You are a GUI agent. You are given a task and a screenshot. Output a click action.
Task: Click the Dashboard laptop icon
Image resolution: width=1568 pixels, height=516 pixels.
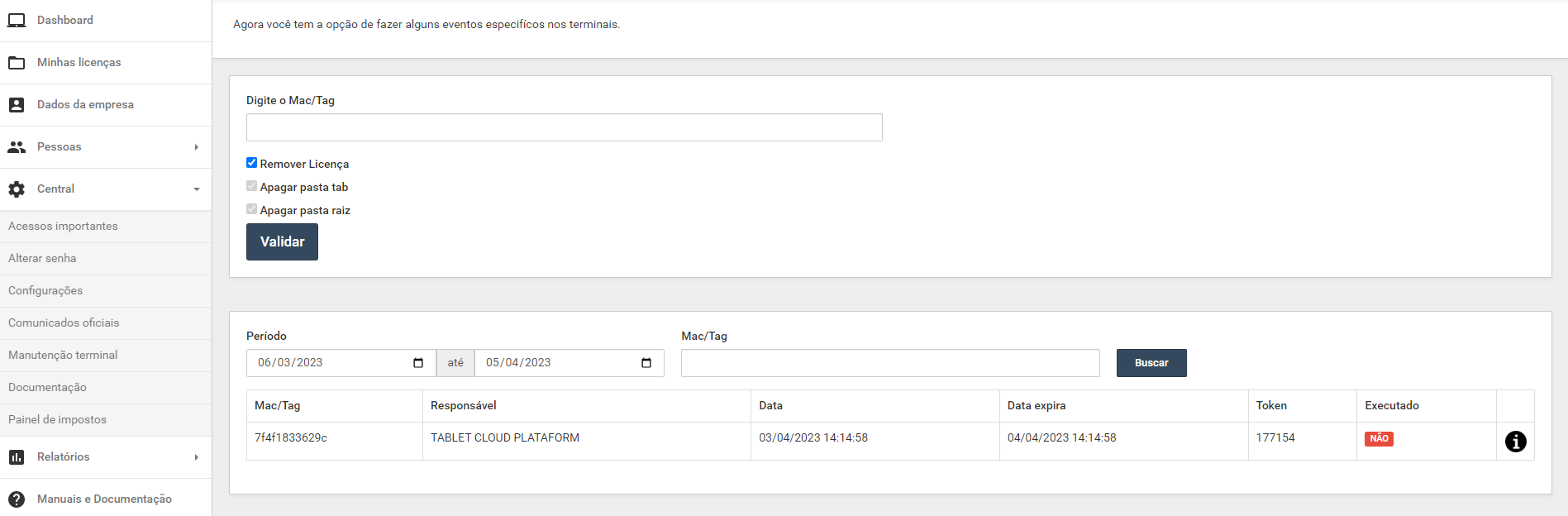[17, 21]
